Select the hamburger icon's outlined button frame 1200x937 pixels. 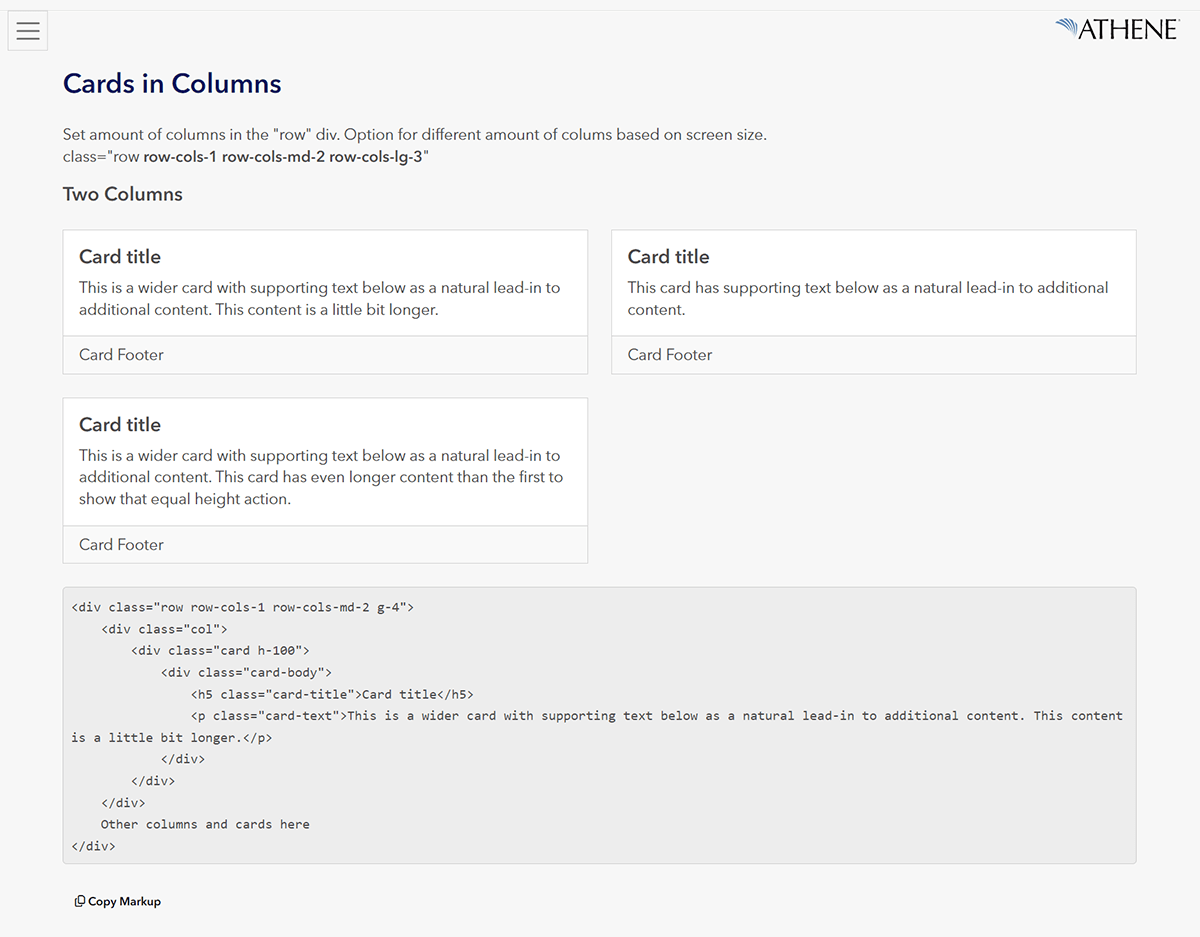[27, 30]
